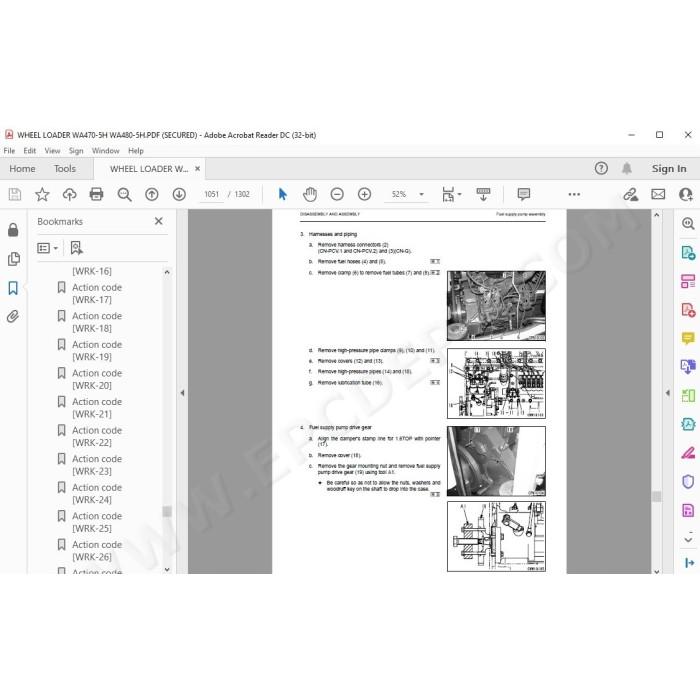Add a comment note icon

click(x=524, y=194)
